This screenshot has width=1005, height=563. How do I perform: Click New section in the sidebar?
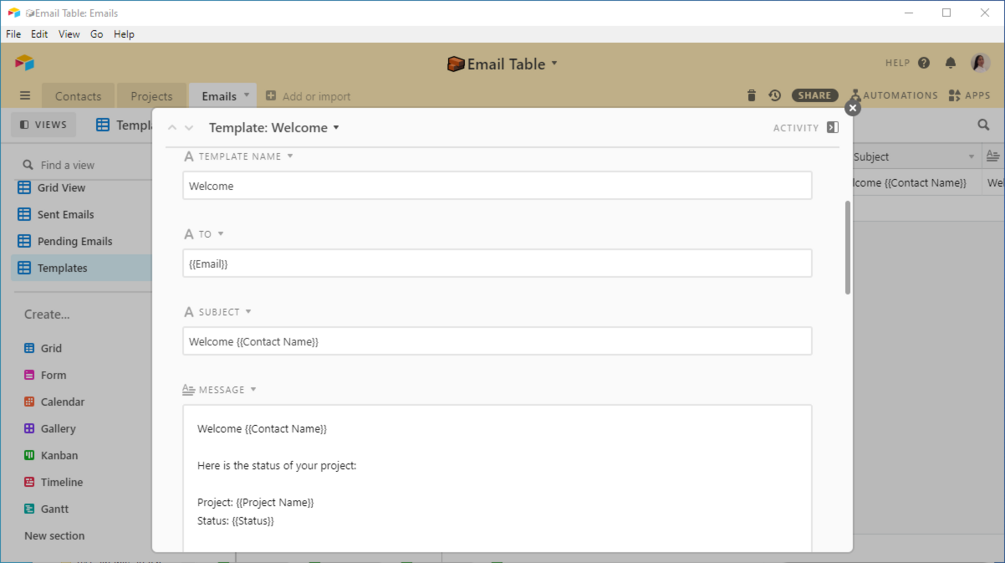point(54,535)
